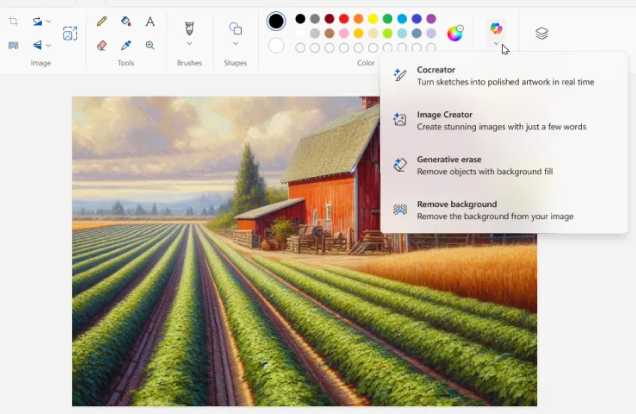Screen dimensions: 636x414
Task: Pick the purple palette swatch
Action: coord(431,19)
